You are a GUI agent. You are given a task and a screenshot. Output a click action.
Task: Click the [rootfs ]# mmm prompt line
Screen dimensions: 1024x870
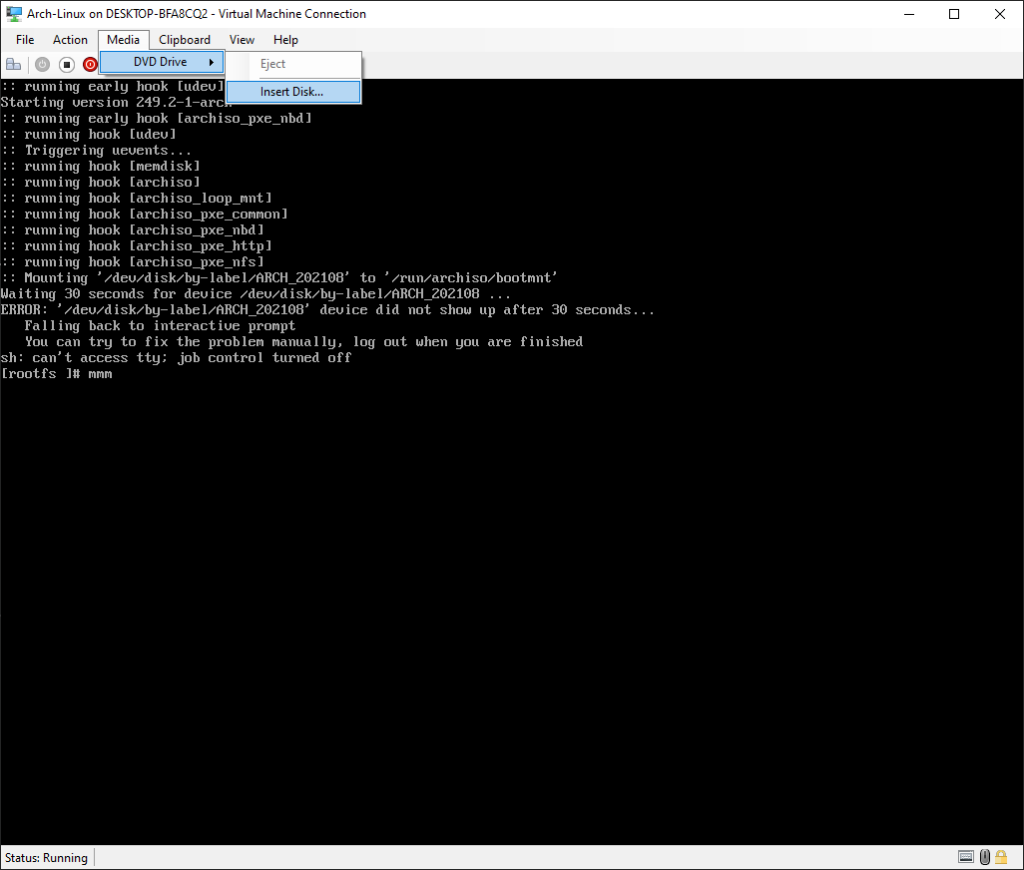[57, 374]
